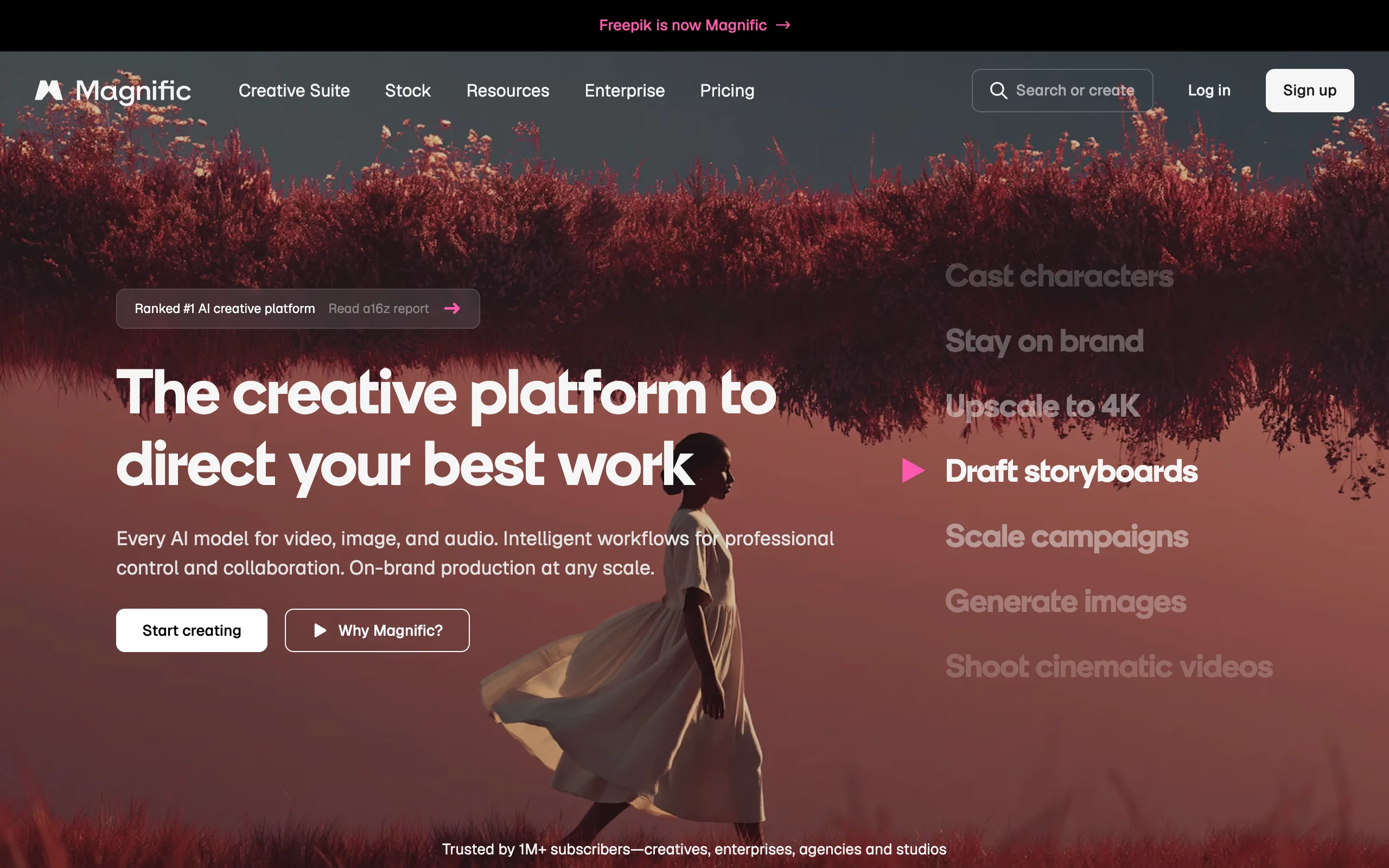Select the Stay on brand option

(x=1044, y=342)
